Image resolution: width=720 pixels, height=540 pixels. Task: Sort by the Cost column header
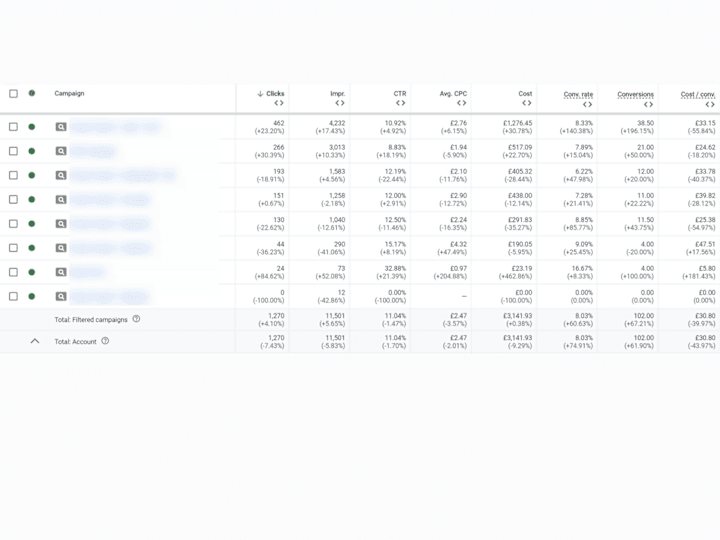pos(525,94)
